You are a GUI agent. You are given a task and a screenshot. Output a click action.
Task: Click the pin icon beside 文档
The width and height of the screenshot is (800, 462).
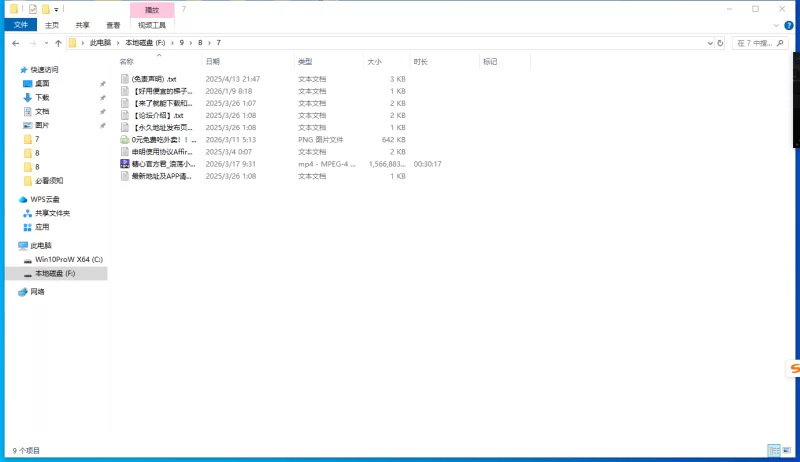click(x=103, y=111)
